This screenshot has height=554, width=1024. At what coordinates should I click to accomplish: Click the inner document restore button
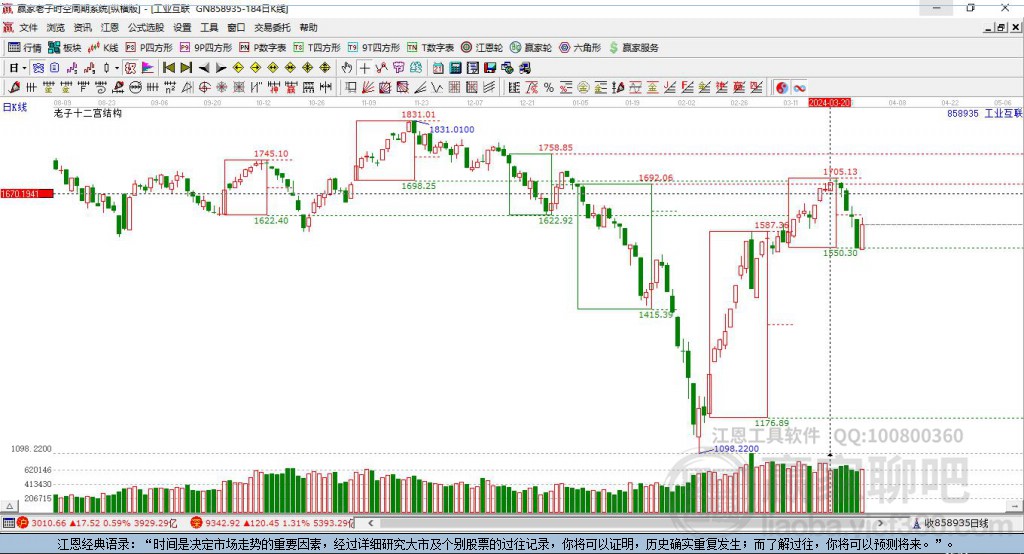click(1001, 27)
